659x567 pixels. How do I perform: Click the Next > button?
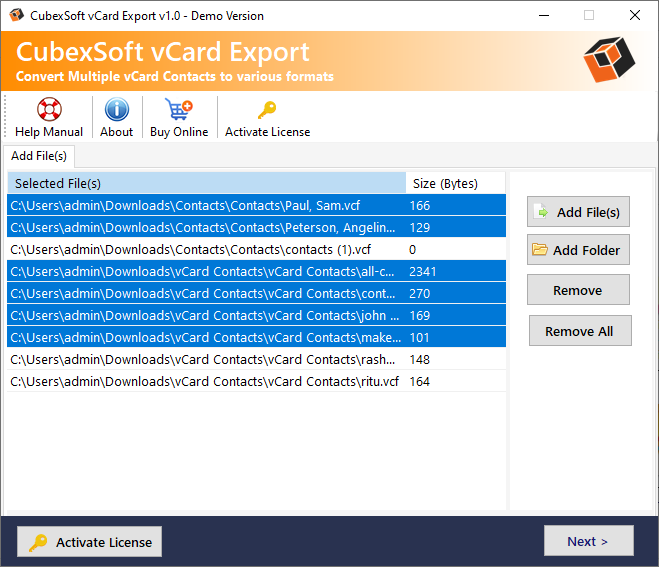point(588,541)
